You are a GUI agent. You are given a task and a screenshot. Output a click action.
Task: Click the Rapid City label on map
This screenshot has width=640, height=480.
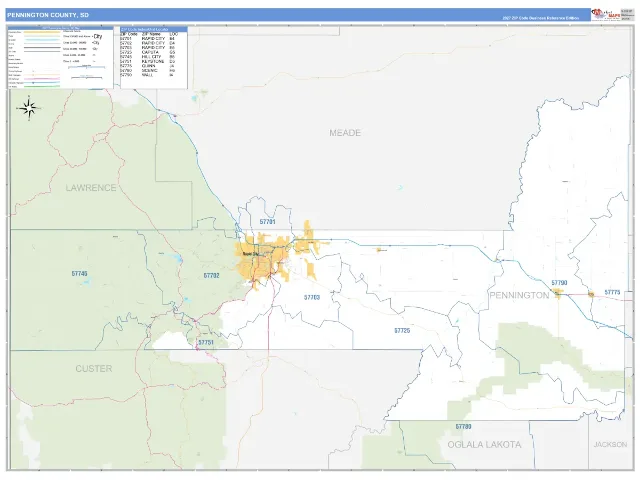(x=251, y=254)
